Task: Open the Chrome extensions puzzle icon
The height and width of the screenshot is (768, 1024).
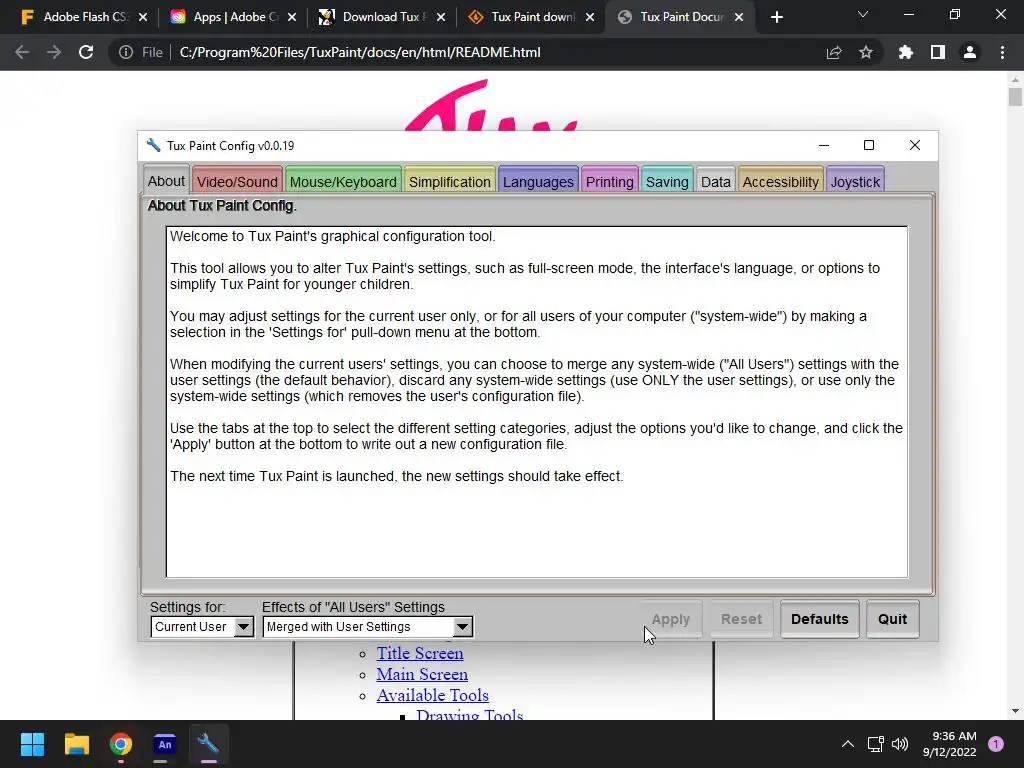Action: click(905, 52)
